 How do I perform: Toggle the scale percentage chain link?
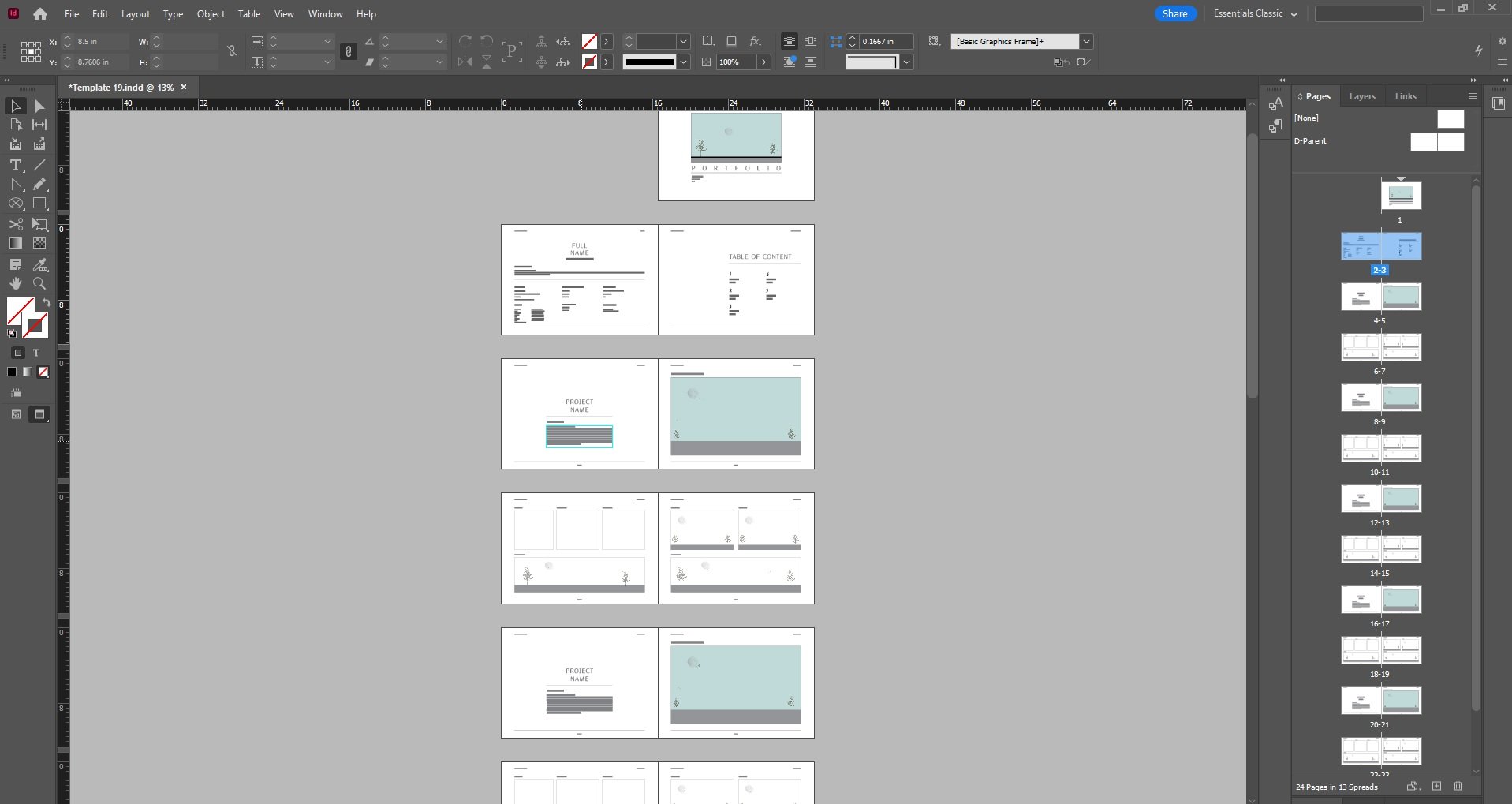(x=348, y=51)
